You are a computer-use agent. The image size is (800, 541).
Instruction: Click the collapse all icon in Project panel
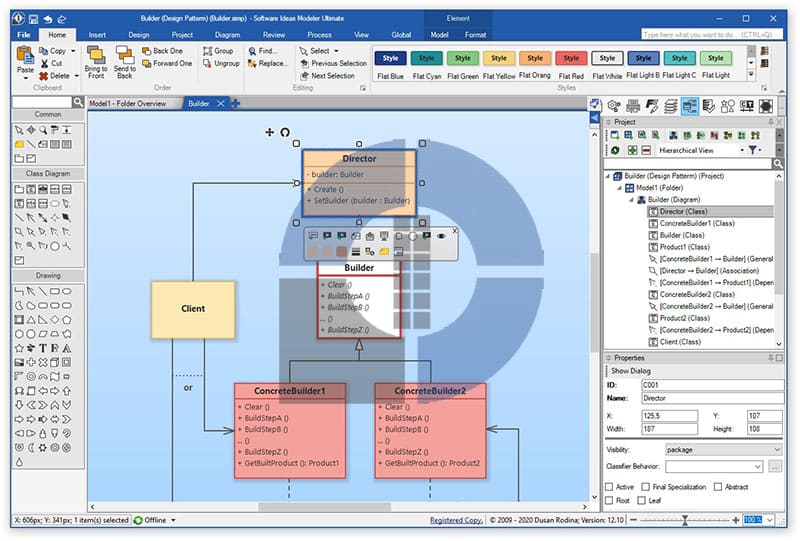(646, 150)
